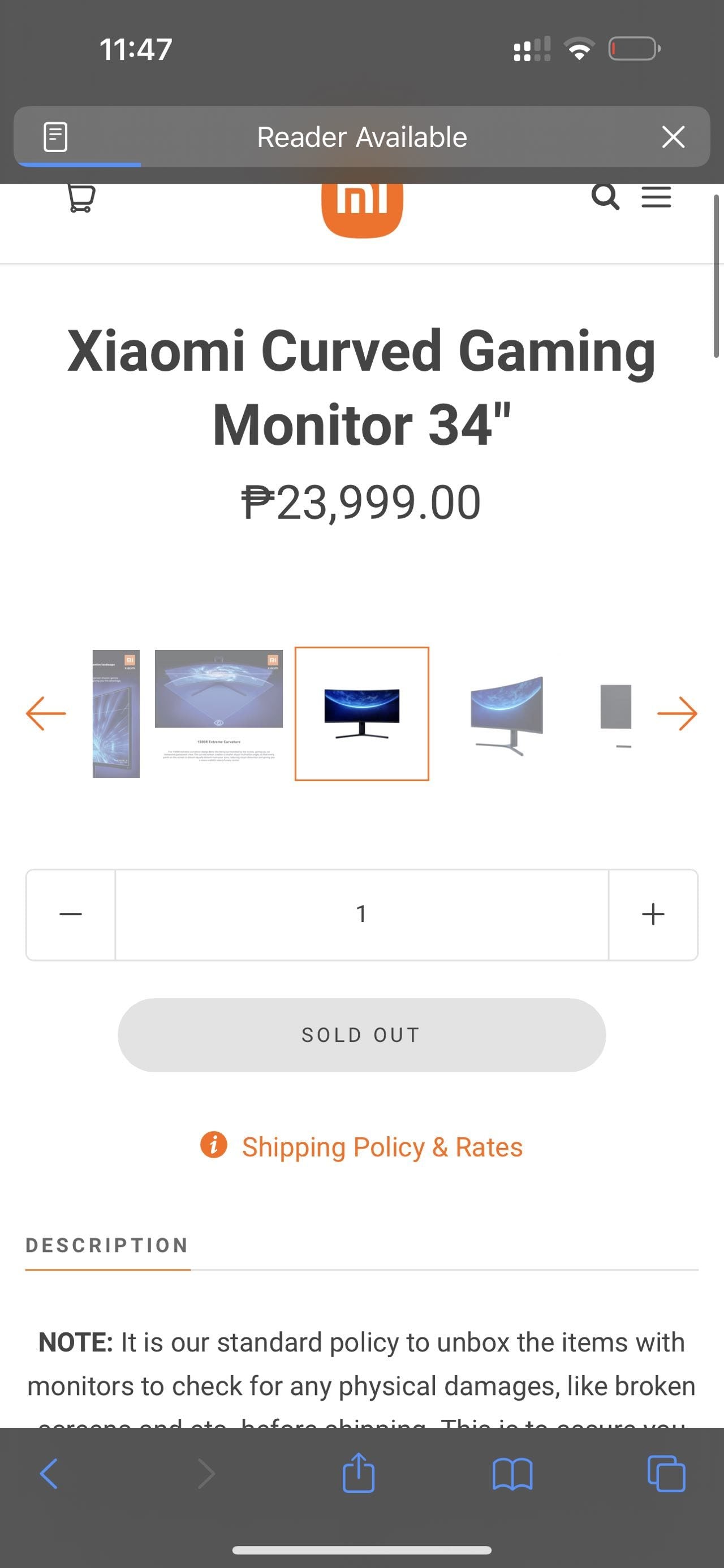
Task: Open site search magnifier icon
Action: tap(605, 197)
